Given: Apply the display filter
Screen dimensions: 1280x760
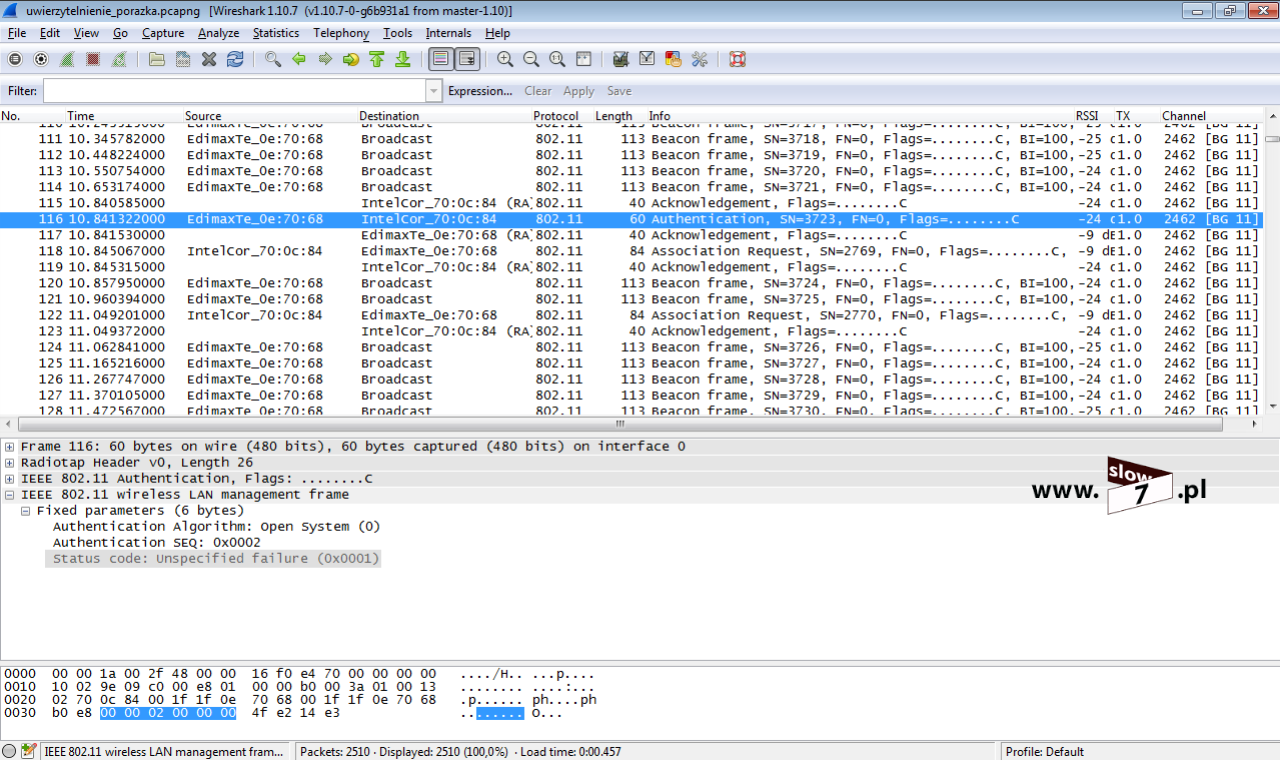Looking at the screenshot, I should (x=579, y=91).
